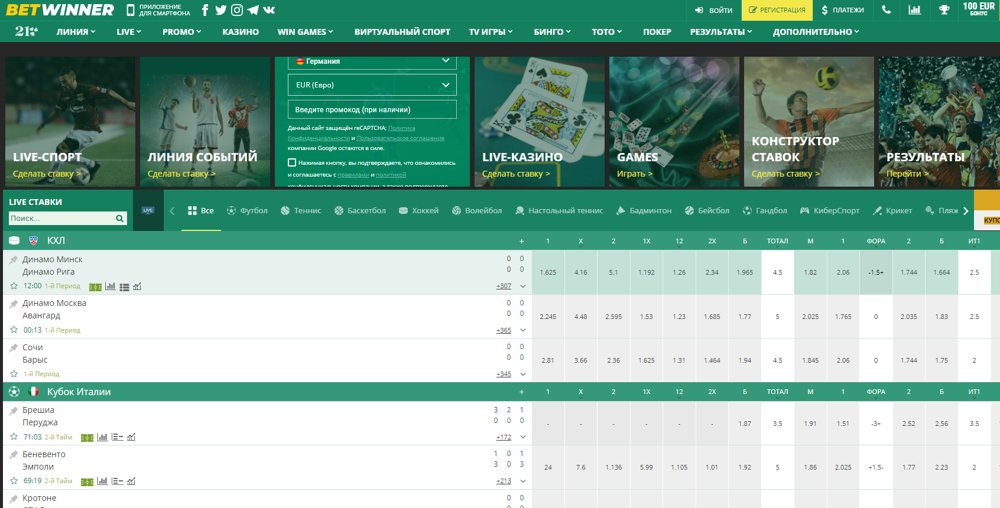Open the Twitter social icon
This screenshot has height=508, width=1000.
pyautogui.click(x=221, y=10)
